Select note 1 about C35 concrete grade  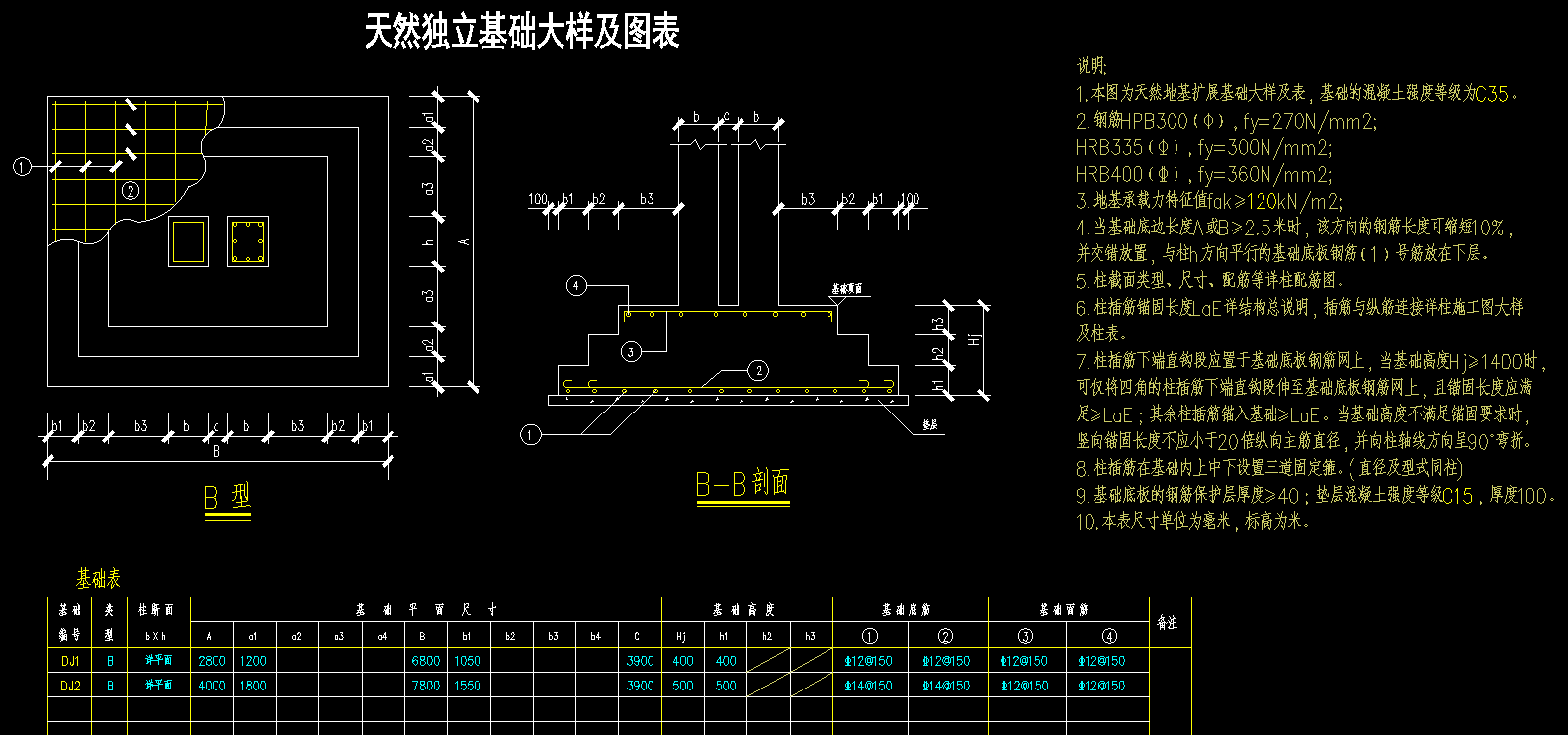pyautogui.click(x=1297, y=93)
